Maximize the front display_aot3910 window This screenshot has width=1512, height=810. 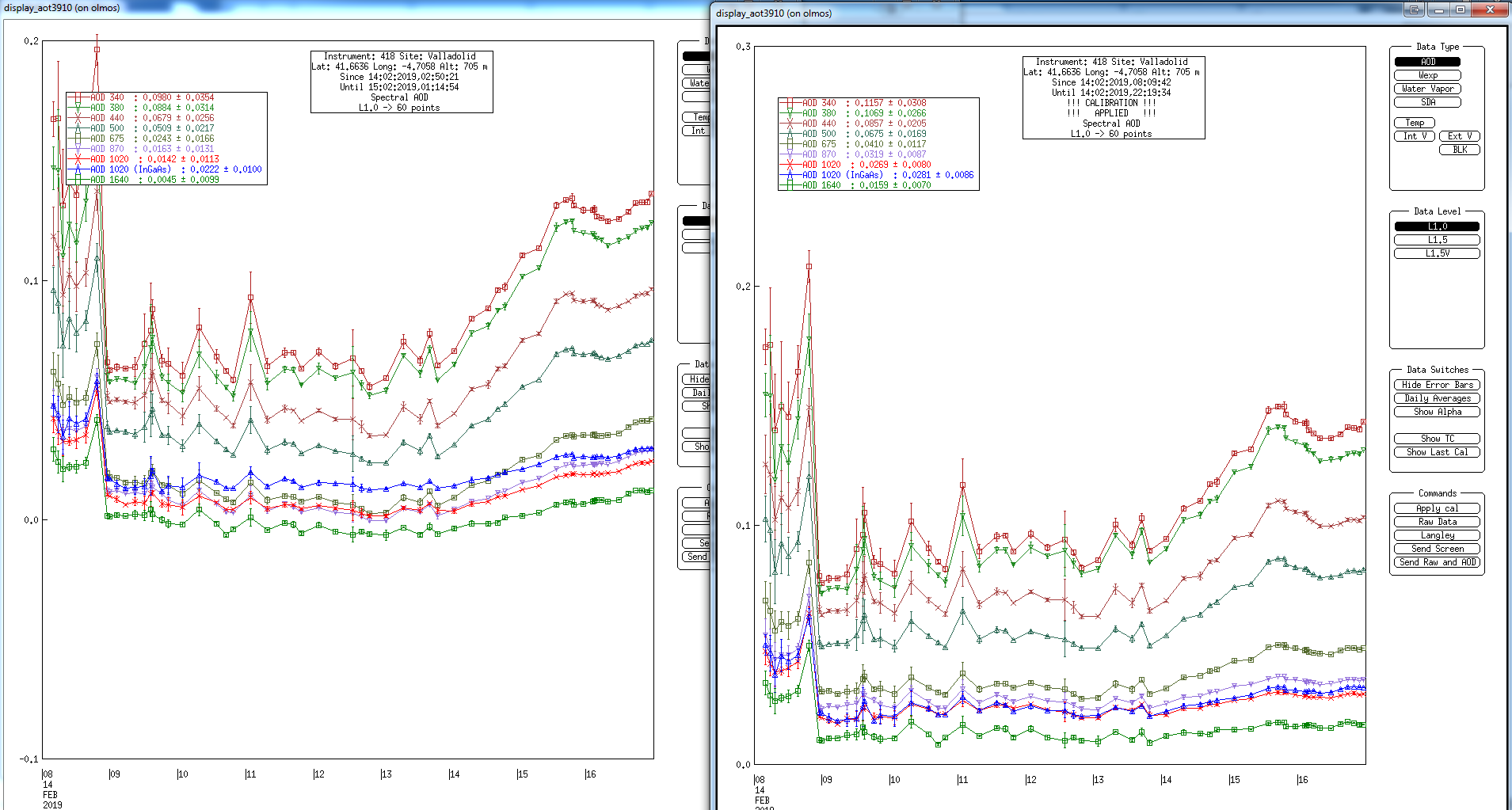click(x=1460, y=10)
